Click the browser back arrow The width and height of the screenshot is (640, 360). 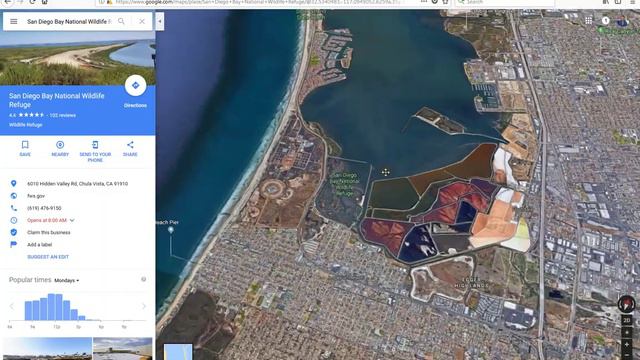point(7,2)
